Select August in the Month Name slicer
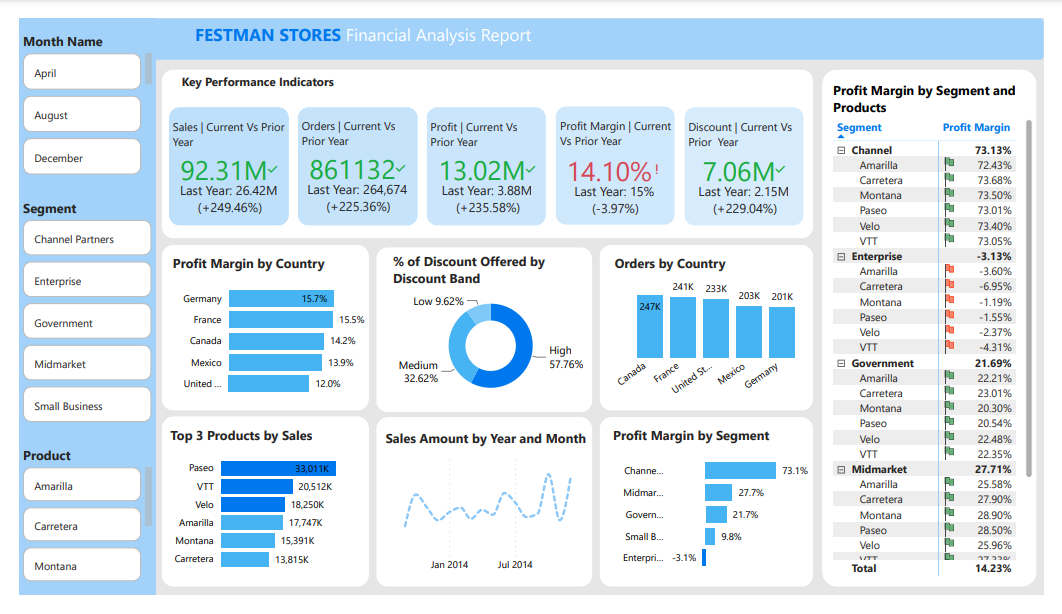This screenshot has height=614, width=1062. (82, 114)
